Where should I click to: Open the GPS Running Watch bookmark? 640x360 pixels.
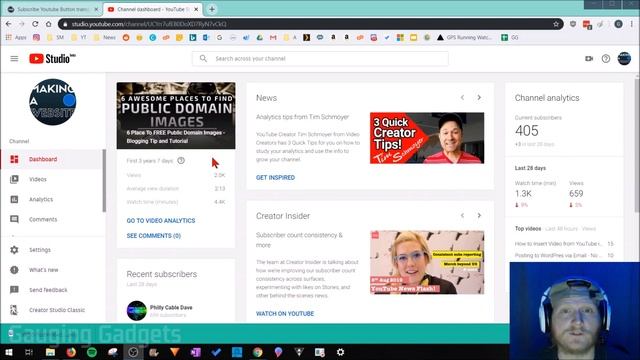[464, 38]
